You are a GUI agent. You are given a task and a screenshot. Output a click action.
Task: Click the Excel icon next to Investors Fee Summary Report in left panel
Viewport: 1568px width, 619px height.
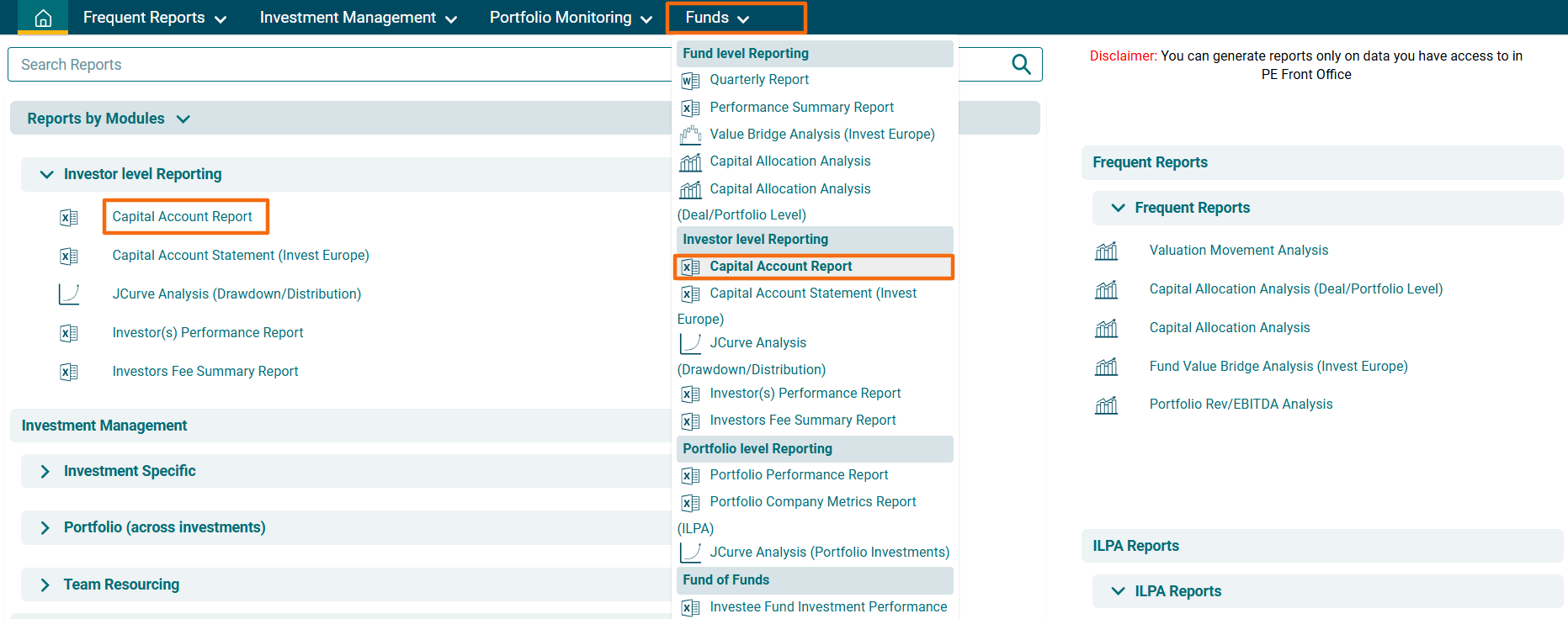(x=69, y=372)
